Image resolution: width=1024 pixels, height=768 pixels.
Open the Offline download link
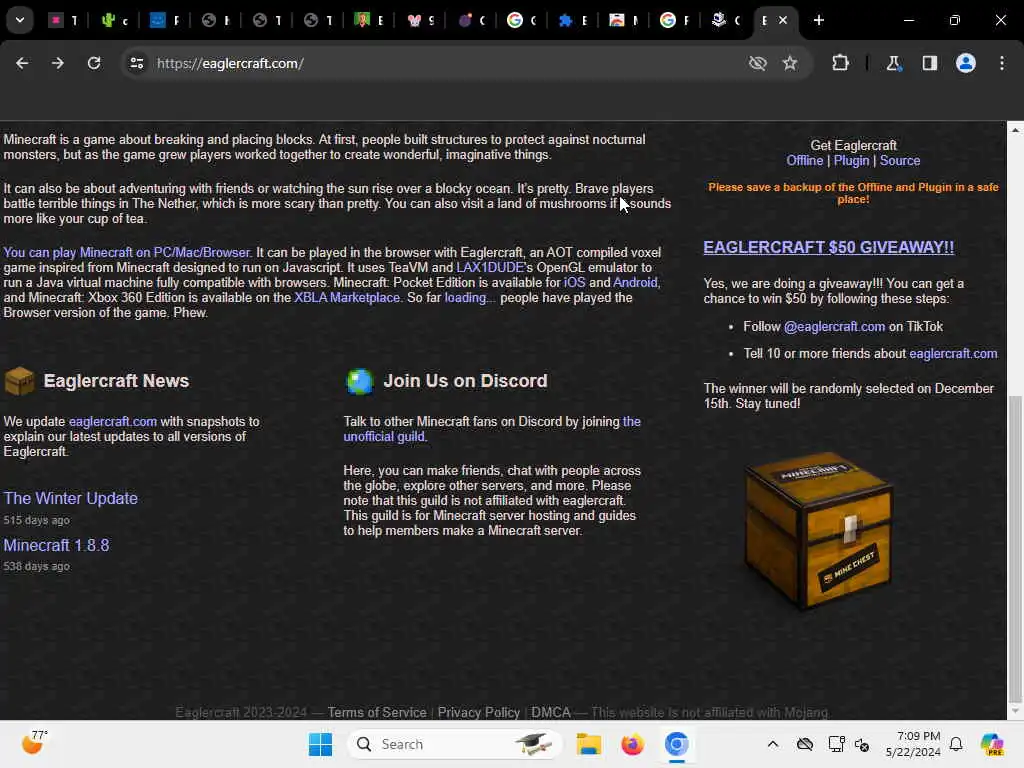click(x=805, y=161)
